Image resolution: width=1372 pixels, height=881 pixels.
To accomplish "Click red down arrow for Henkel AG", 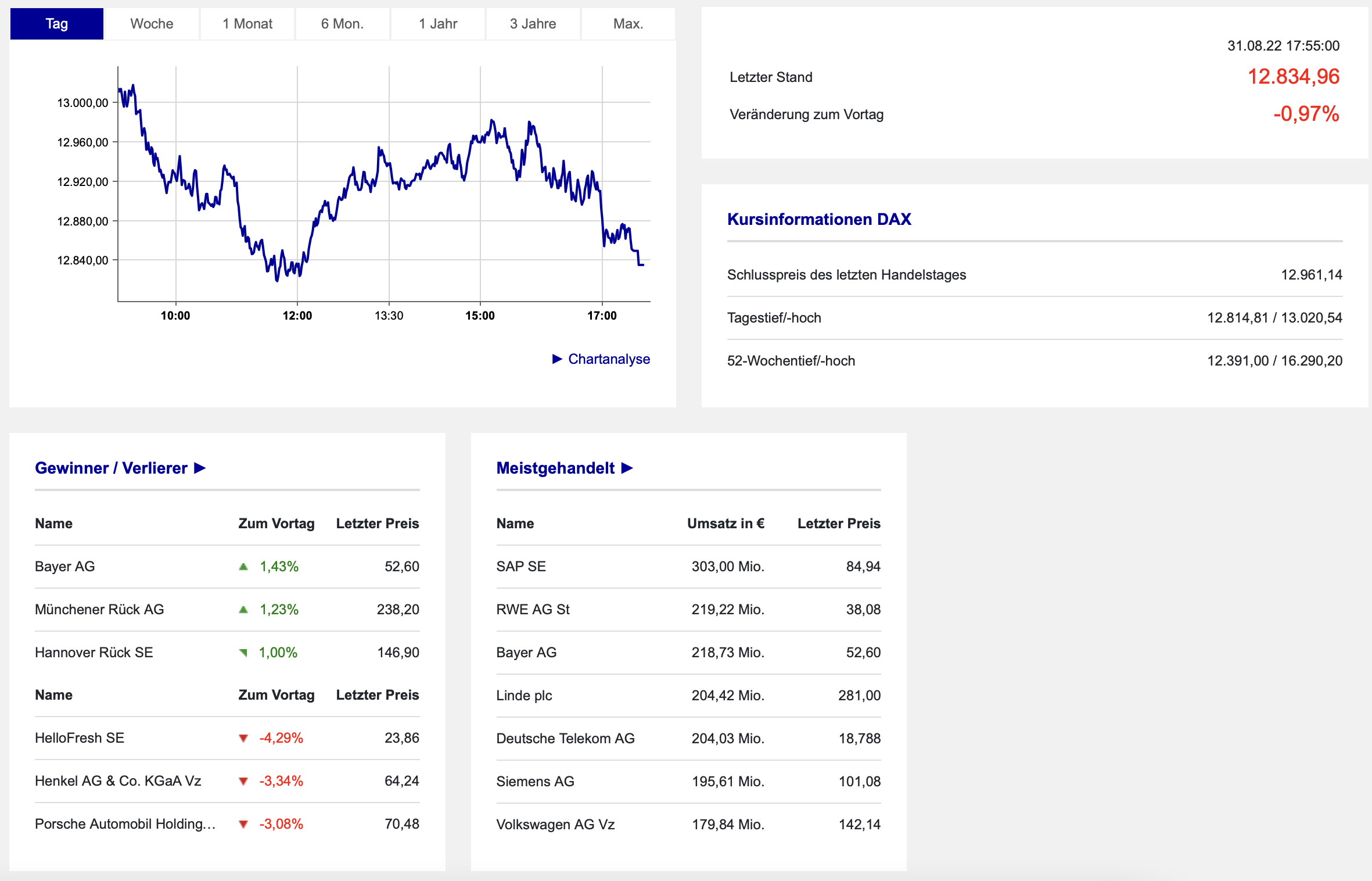I will click(243, 782).
